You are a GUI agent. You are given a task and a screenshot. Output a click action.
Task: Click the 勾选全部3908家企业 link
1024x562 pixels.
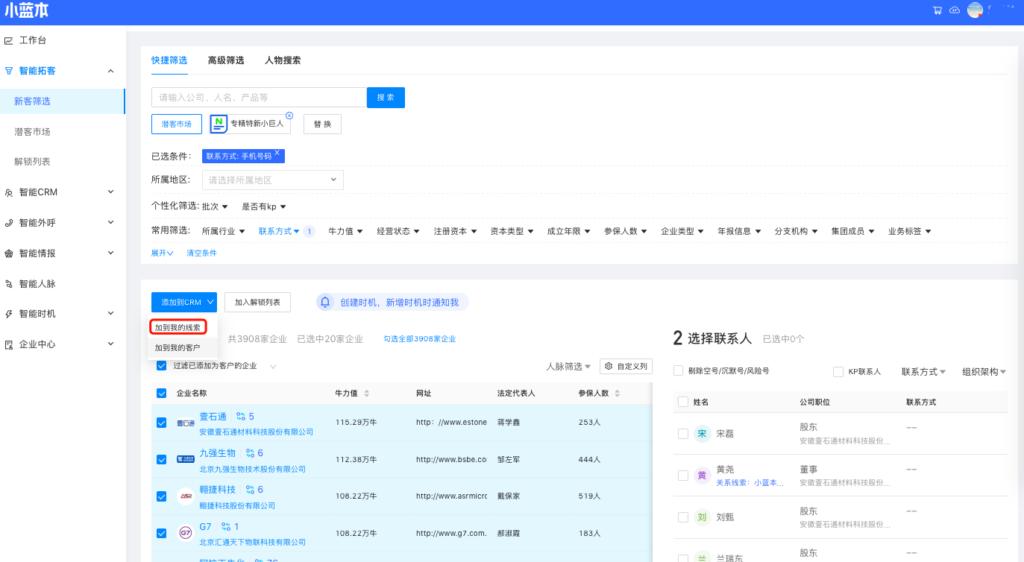click(419, 339)
